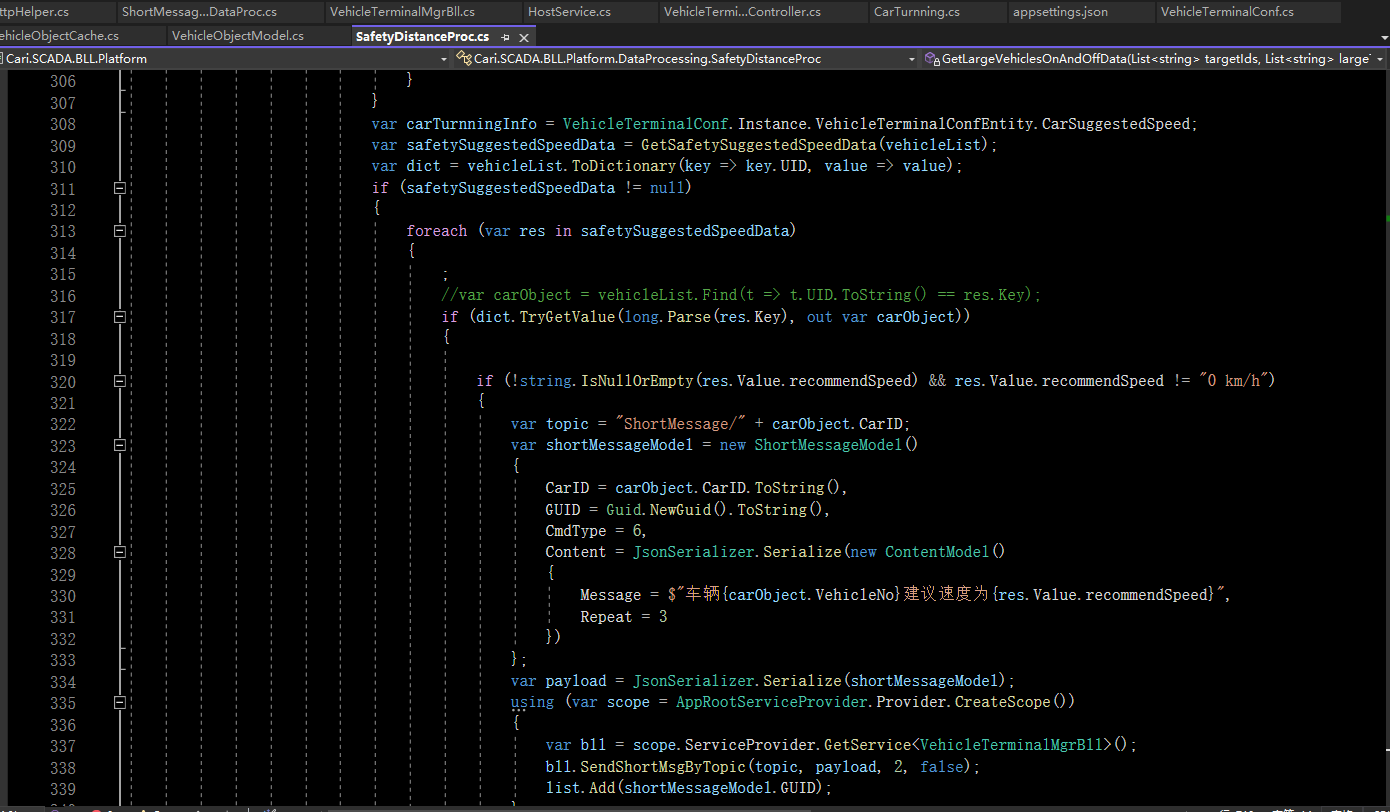Close the SafetyDistanceProc.cs tab
Image resolution: width=1390 pixels, height=812 pixels.
pyautogui.click(x=522, y=36)
